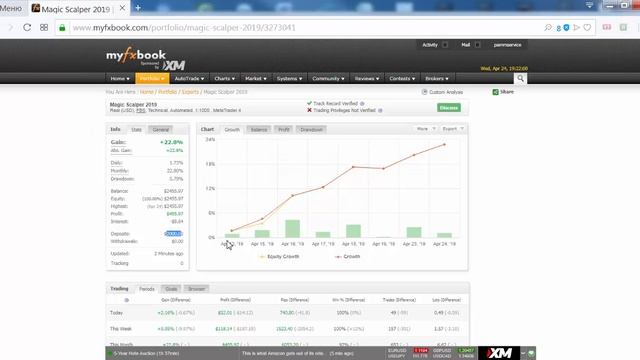The height and width of the screenshot is (360, 640).
Task: Open the Brokers dropdown
Action: tap(437, 78)
